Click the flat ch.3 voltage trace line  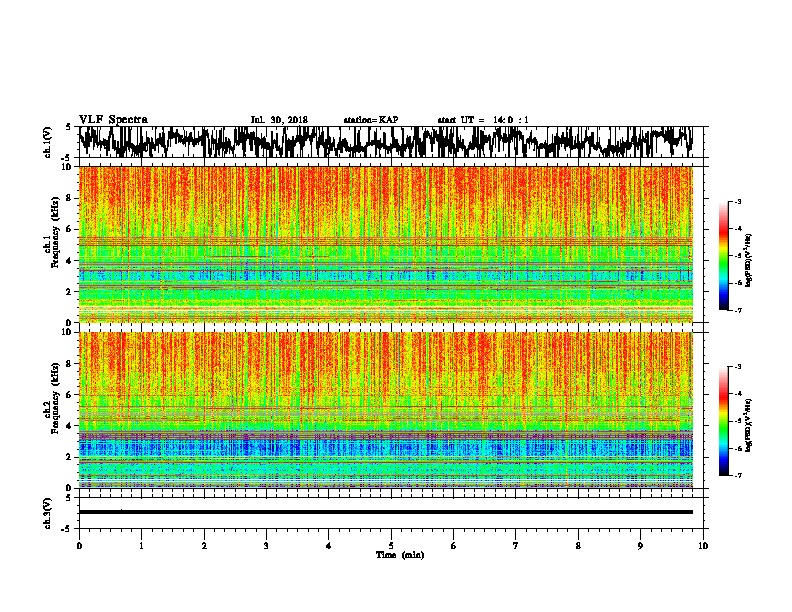pyautogui.click(x=386, y=512)
